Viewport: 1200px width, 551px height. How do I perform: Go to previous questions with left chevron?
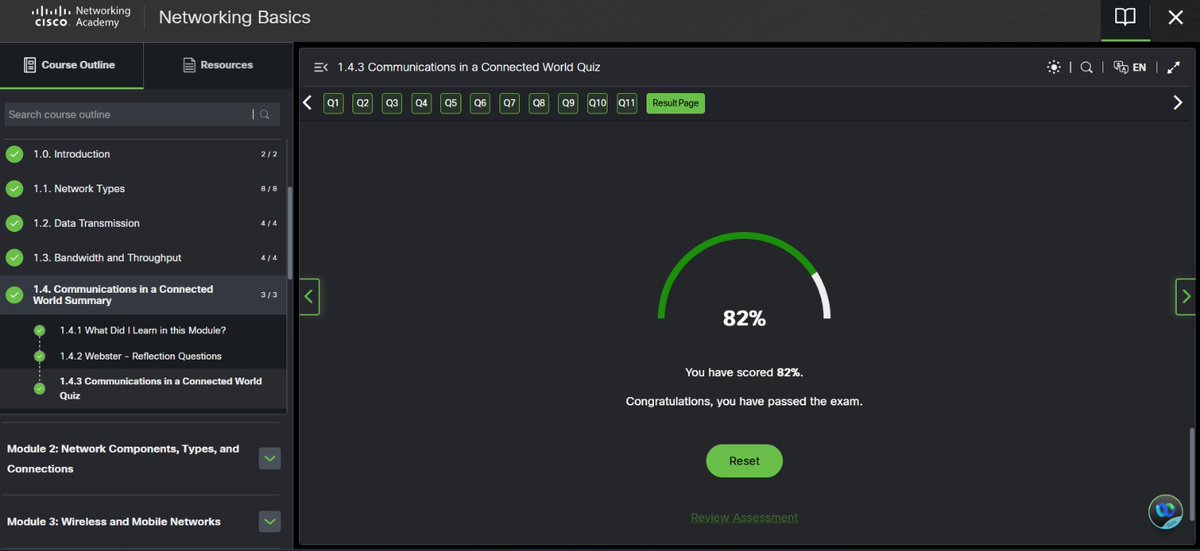point(307,102)
